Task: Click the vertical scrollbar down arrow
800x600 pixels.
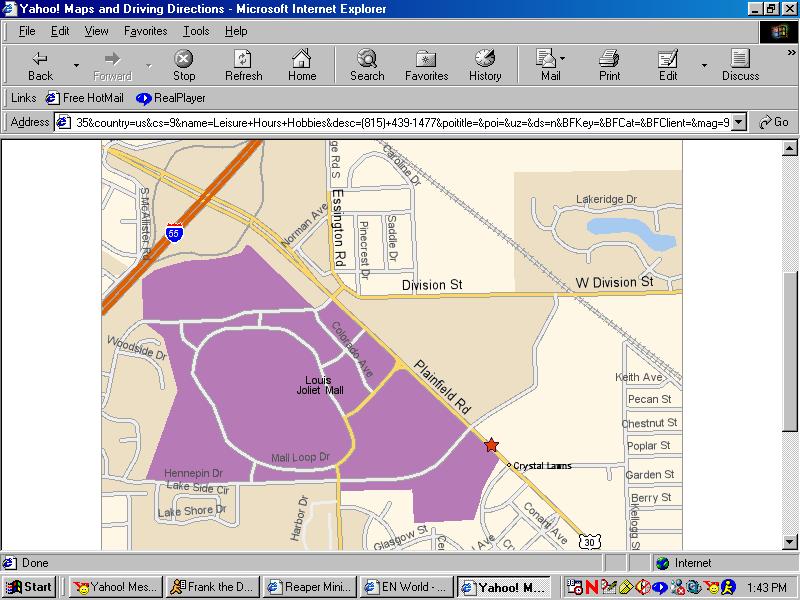Action: pyautogui.click(x=790, y=542)
